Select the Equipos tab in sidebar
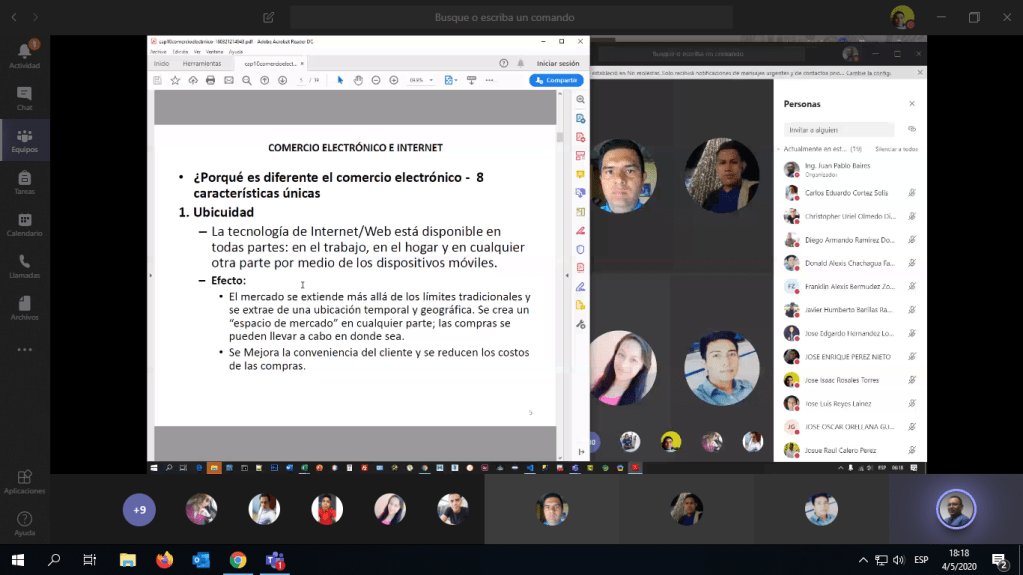The width and height of the screenshot is (1023, 575). point(24,140)
